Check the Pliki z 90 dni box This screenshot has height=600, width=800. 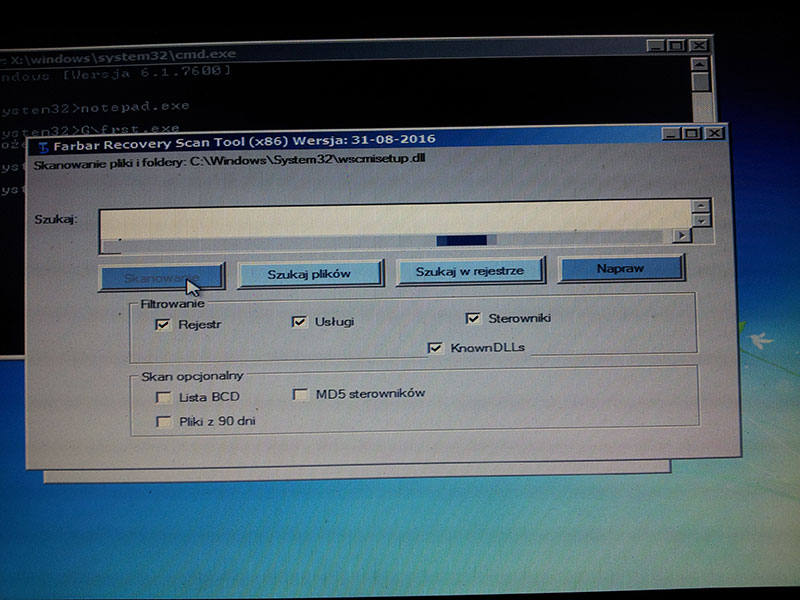(x=163, y=421)
